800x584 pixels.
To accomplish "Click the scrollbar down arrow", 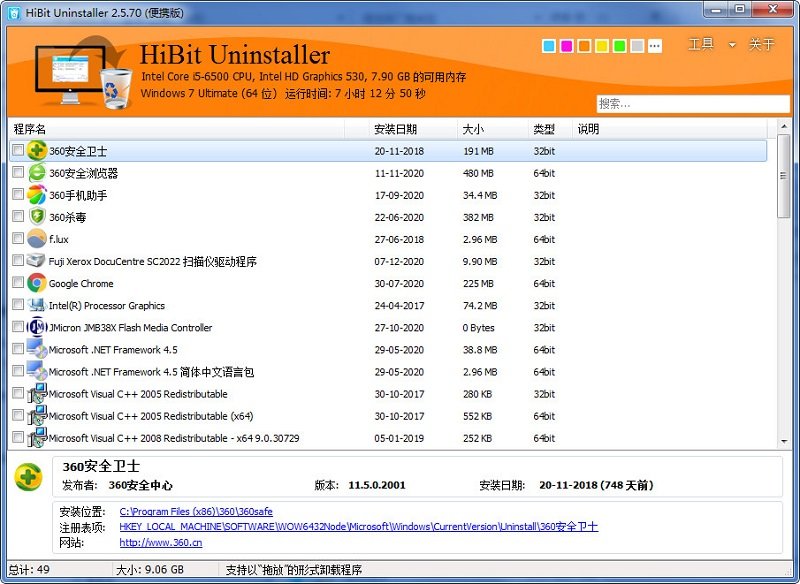I will click(783, 442).
